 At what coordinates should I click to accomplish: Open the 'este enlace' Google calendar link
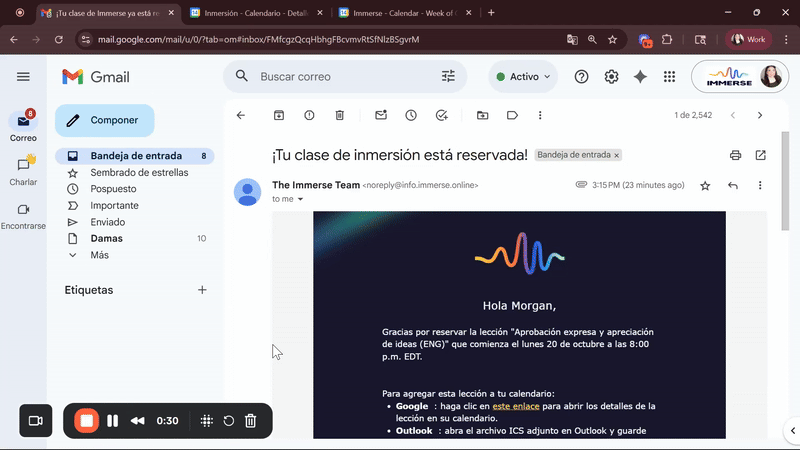[514, 406]
